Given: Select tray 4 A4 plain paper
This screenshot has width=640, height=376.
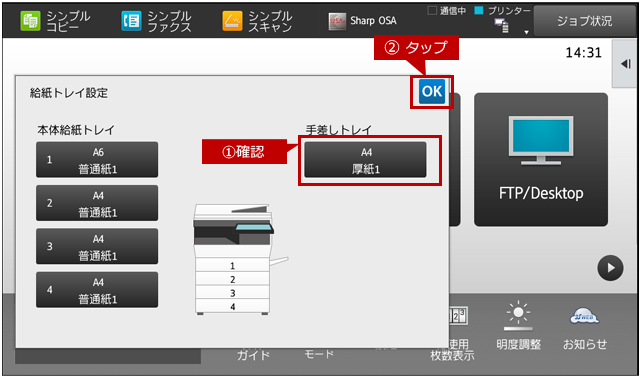Looking at the screenshot, I should click(x=97, y=289).
